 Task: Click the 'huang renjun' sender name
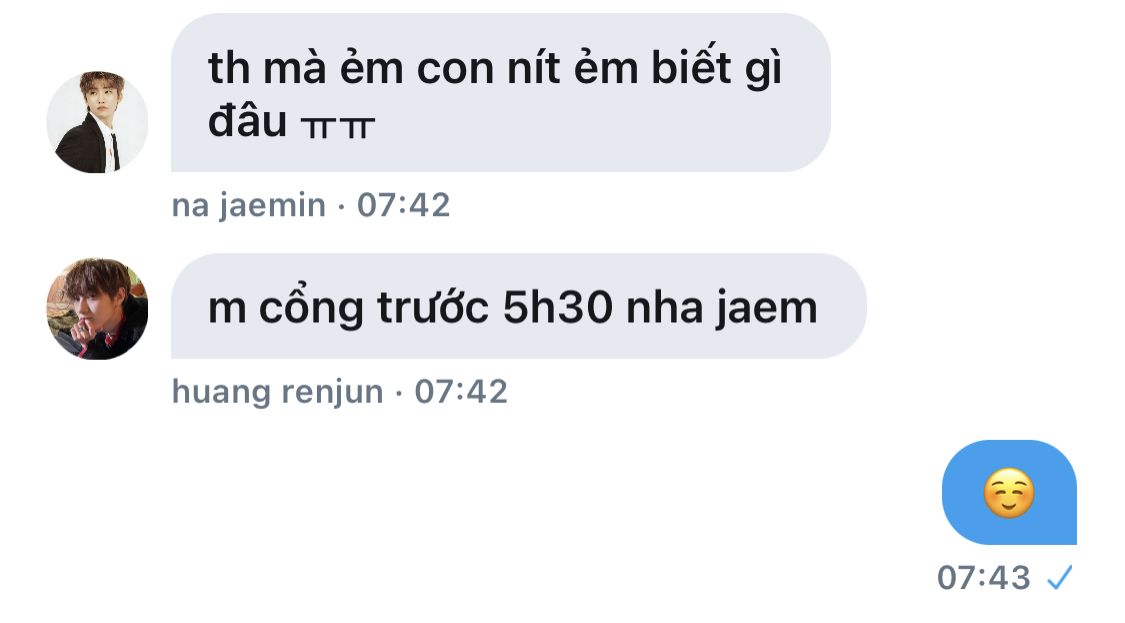point(278,393)
